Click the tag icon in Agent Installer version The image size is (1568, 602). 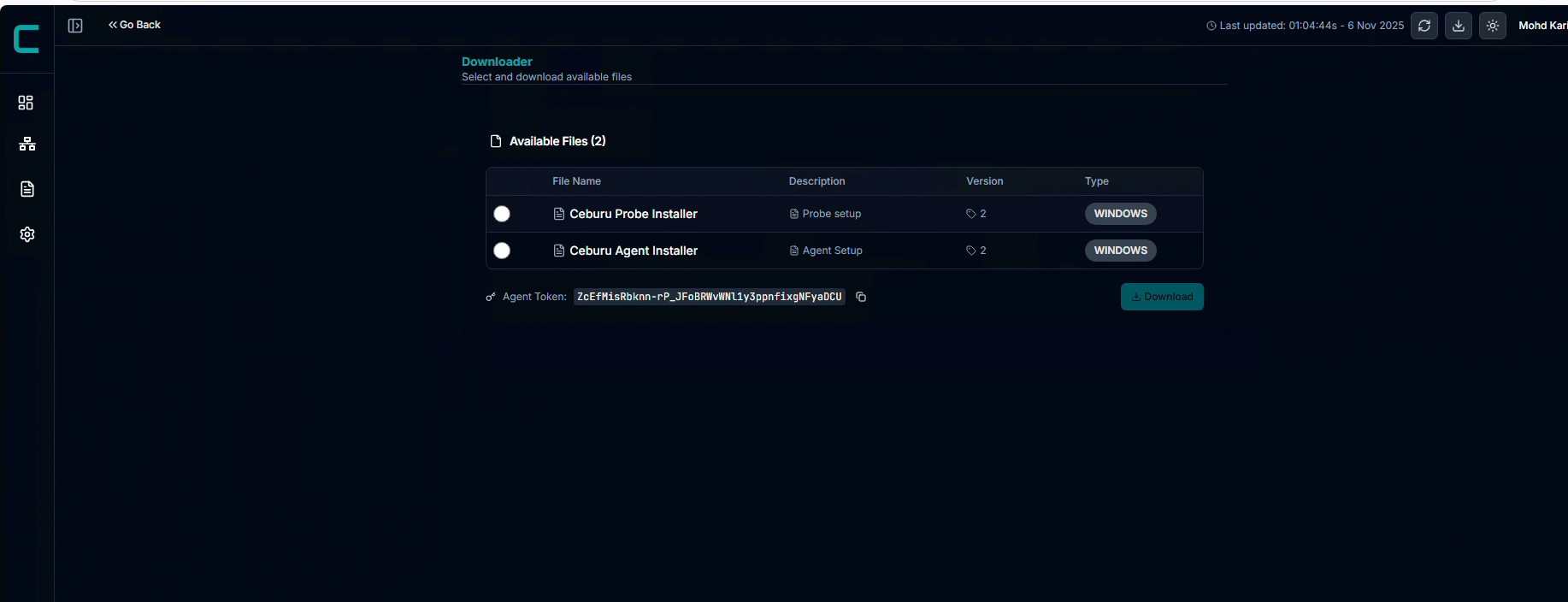tap(971, 251)
